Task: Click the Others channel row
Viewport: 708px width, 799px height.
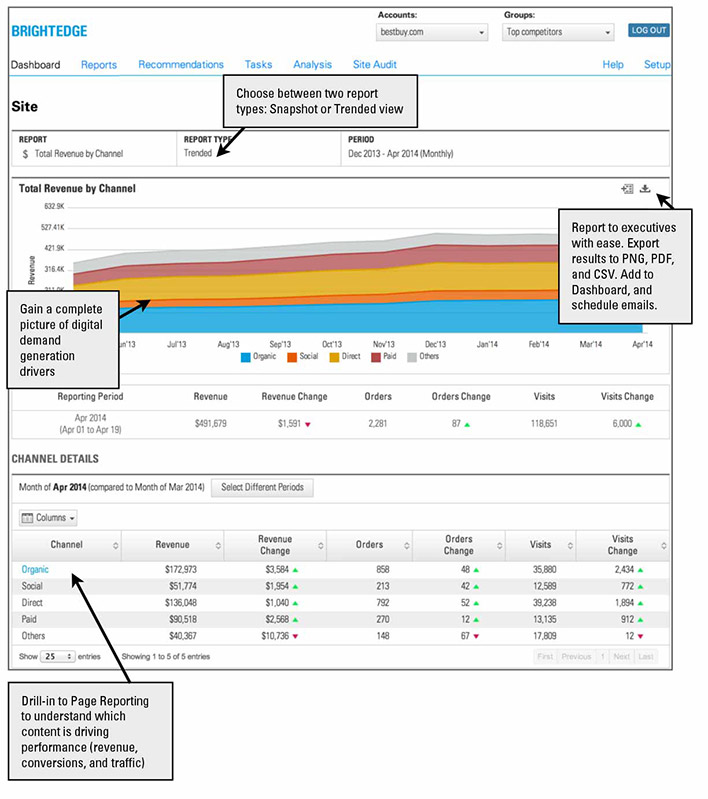Action: pos(340,636)
